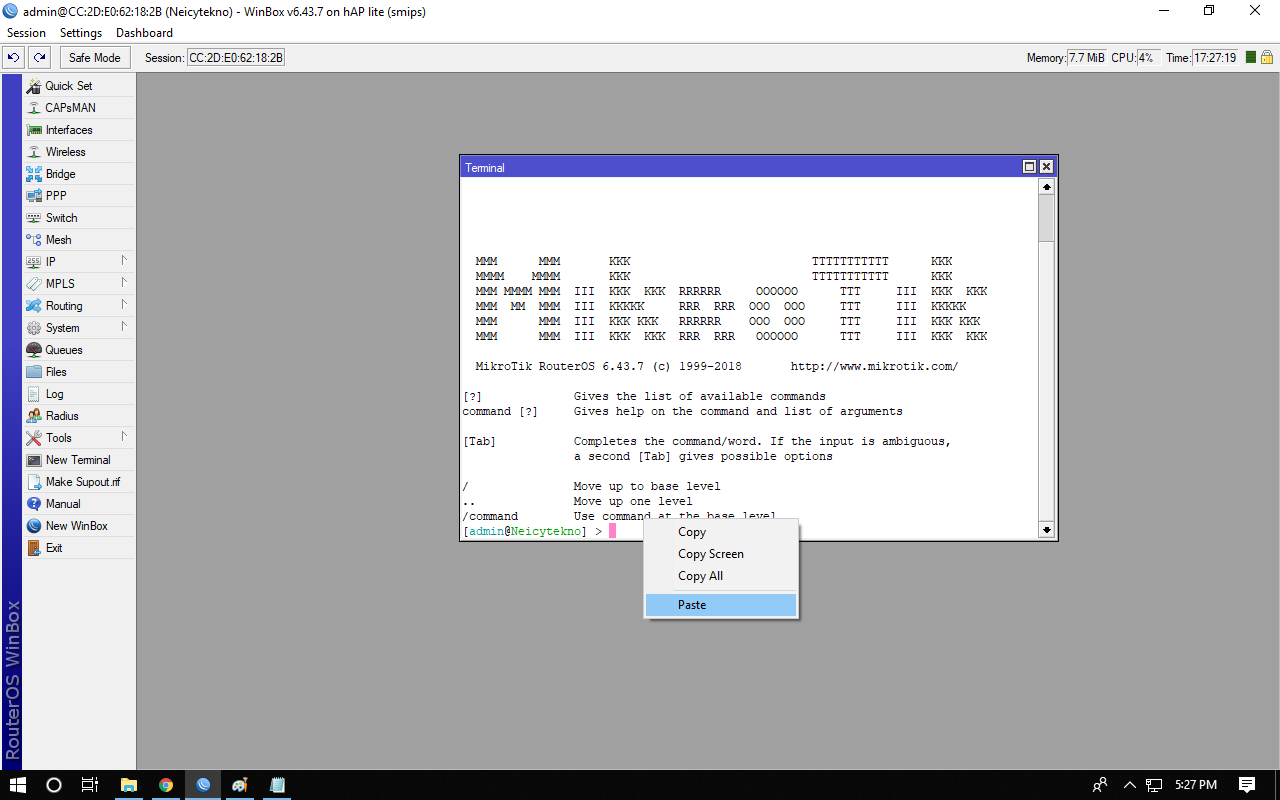The width and height of the screenshot is (1280, 800).
Task: Open the Settings menu
Action: [81, 33]
